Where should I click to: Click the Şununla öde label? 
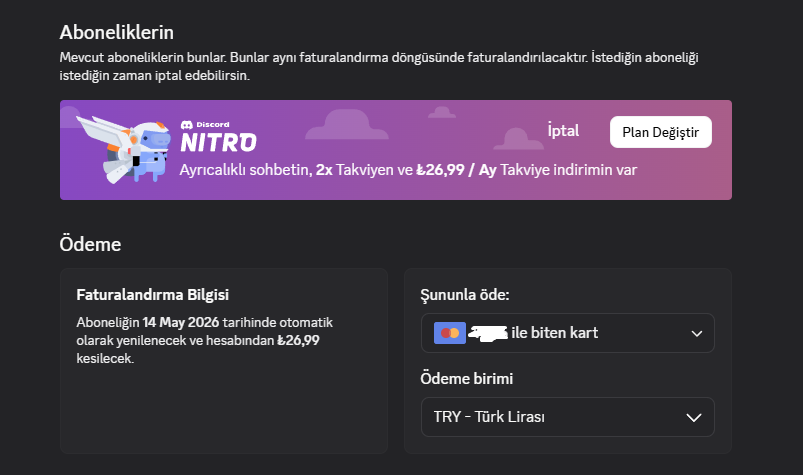[x=465, y=295]
